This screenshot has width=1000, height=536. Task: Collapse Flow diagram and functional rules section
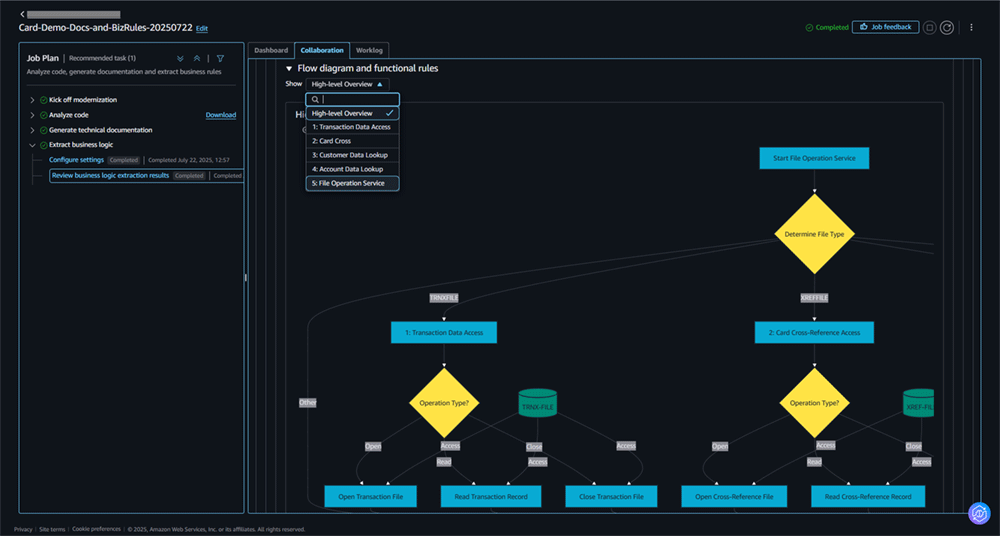pyautogui.click(x=289, y=69)
